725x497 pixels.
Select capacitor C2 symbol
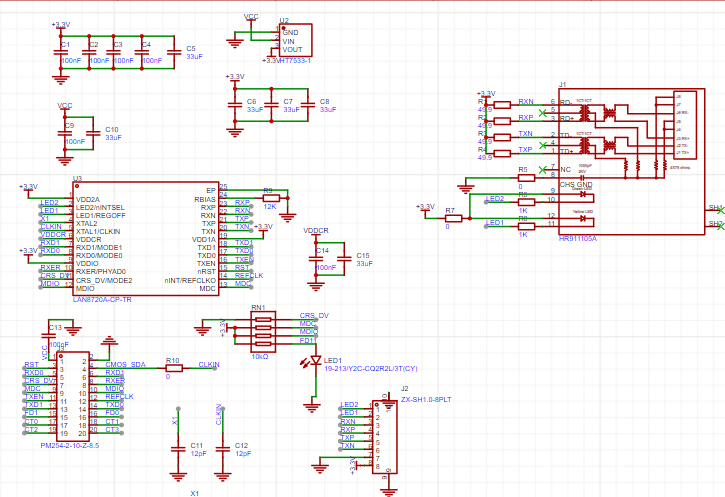[89, 52]
